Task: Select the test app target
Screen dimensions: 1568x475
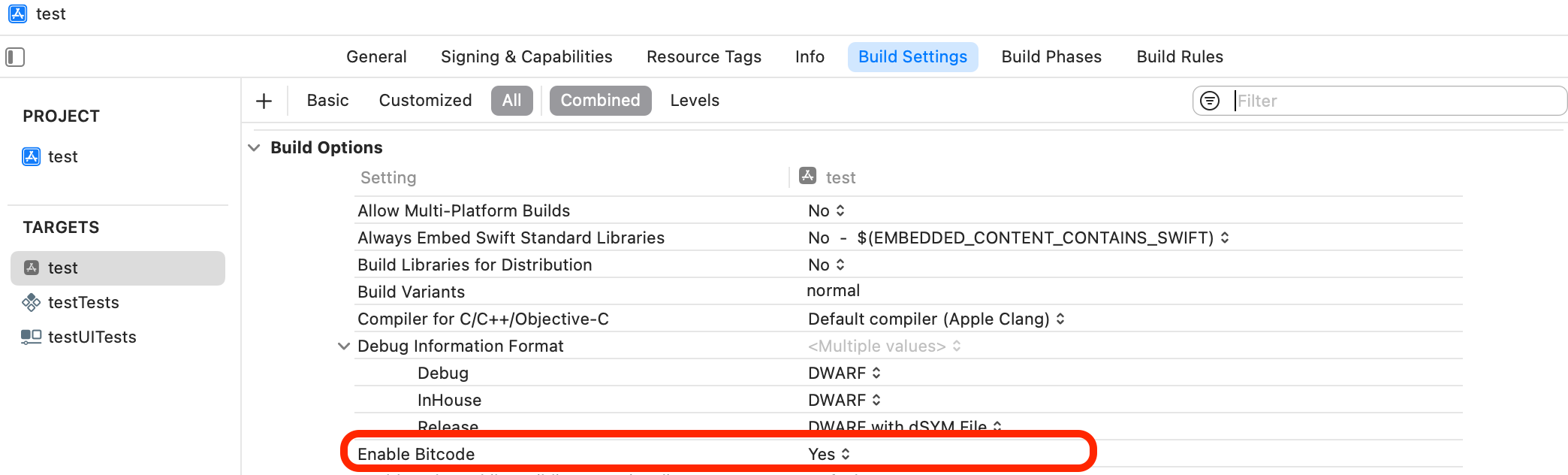Action: [118, 268]
